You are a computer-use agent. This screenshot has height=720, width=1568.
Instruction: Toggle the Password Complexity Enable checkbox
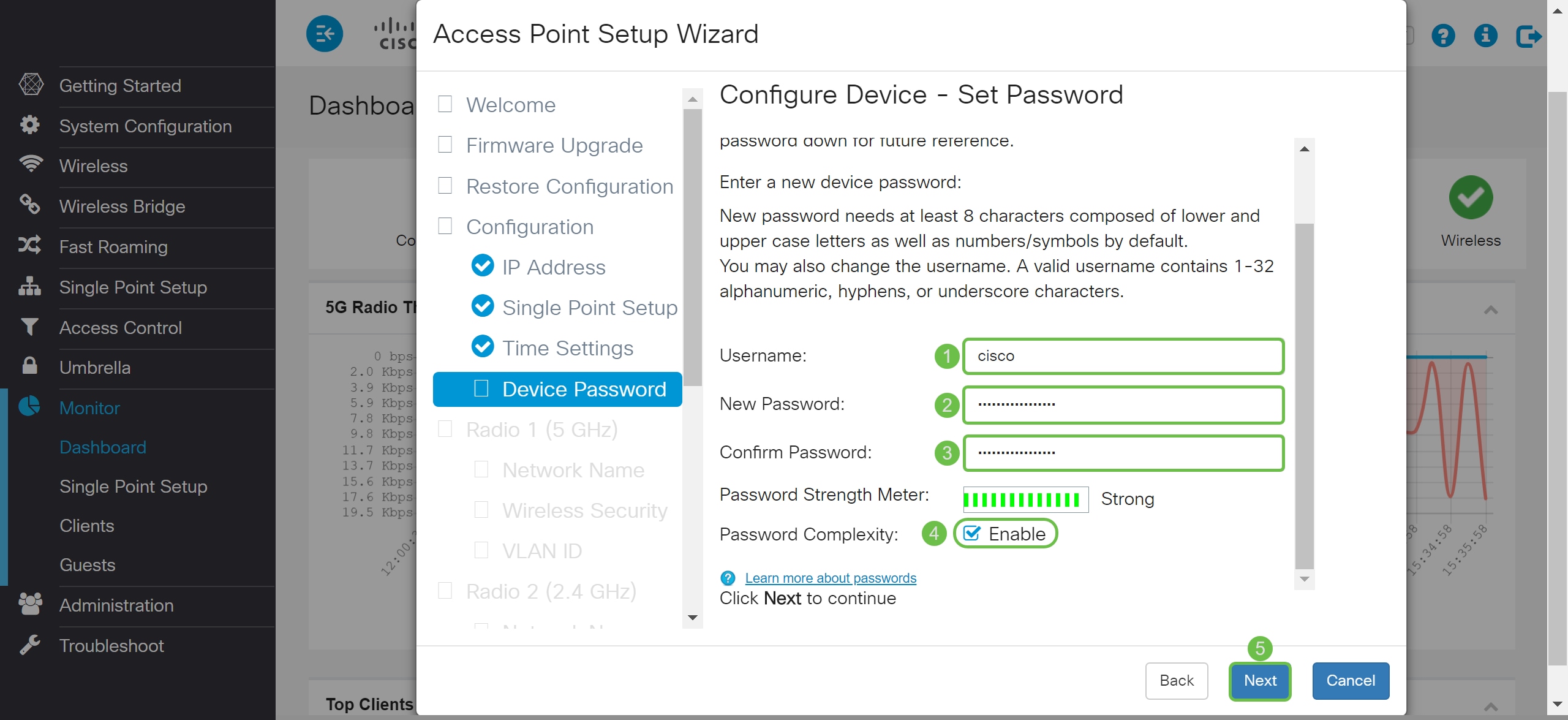pos(973,534)
